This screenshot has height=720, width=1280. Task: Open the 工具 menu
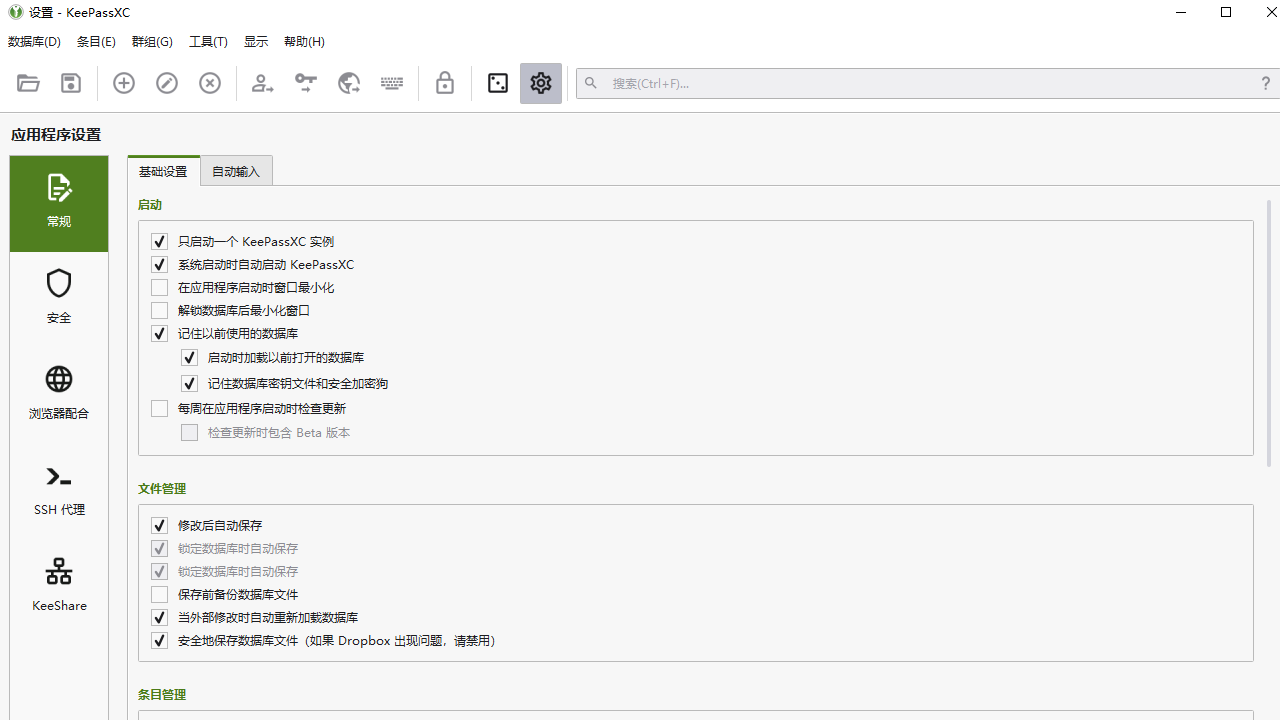(x=207, y=41)
